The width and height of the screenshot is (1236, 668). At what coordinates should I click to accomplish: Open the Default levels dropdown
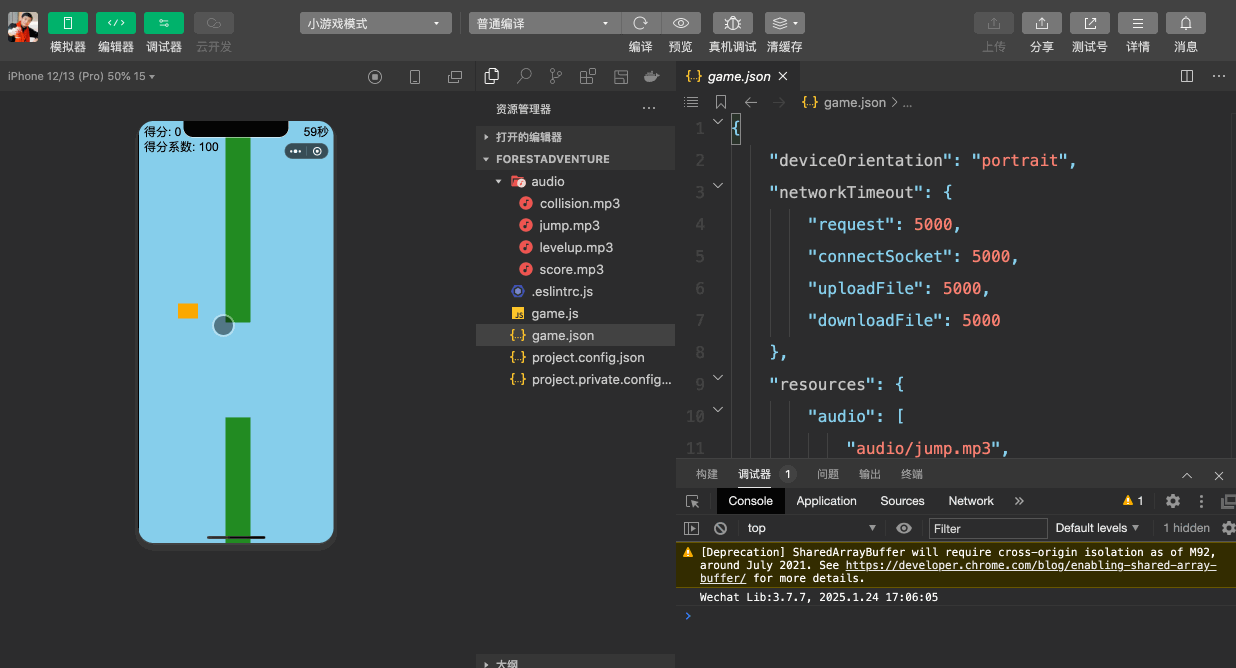1097,528
